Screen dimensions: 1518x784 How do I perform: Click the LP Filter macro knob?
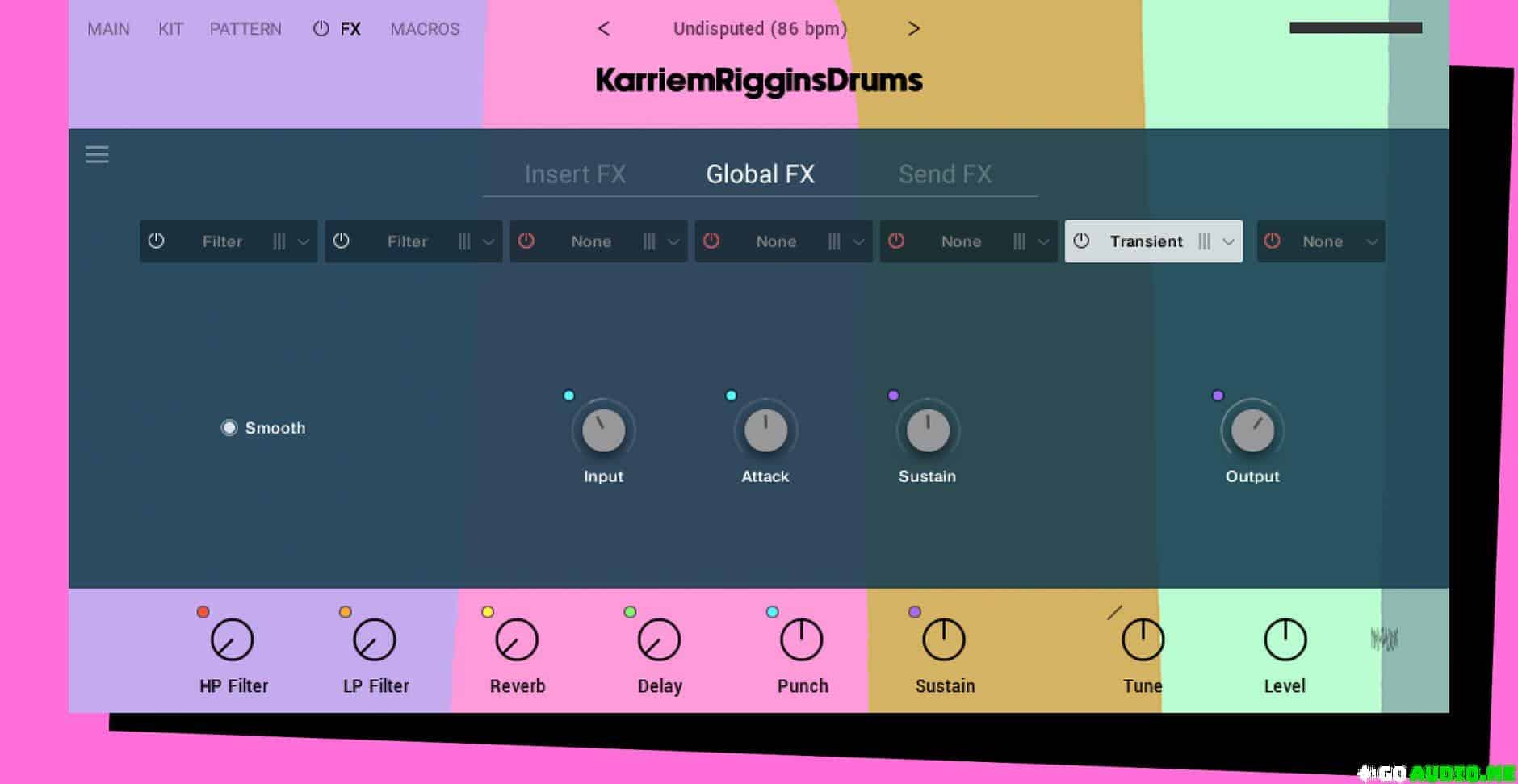click(375, 639)
